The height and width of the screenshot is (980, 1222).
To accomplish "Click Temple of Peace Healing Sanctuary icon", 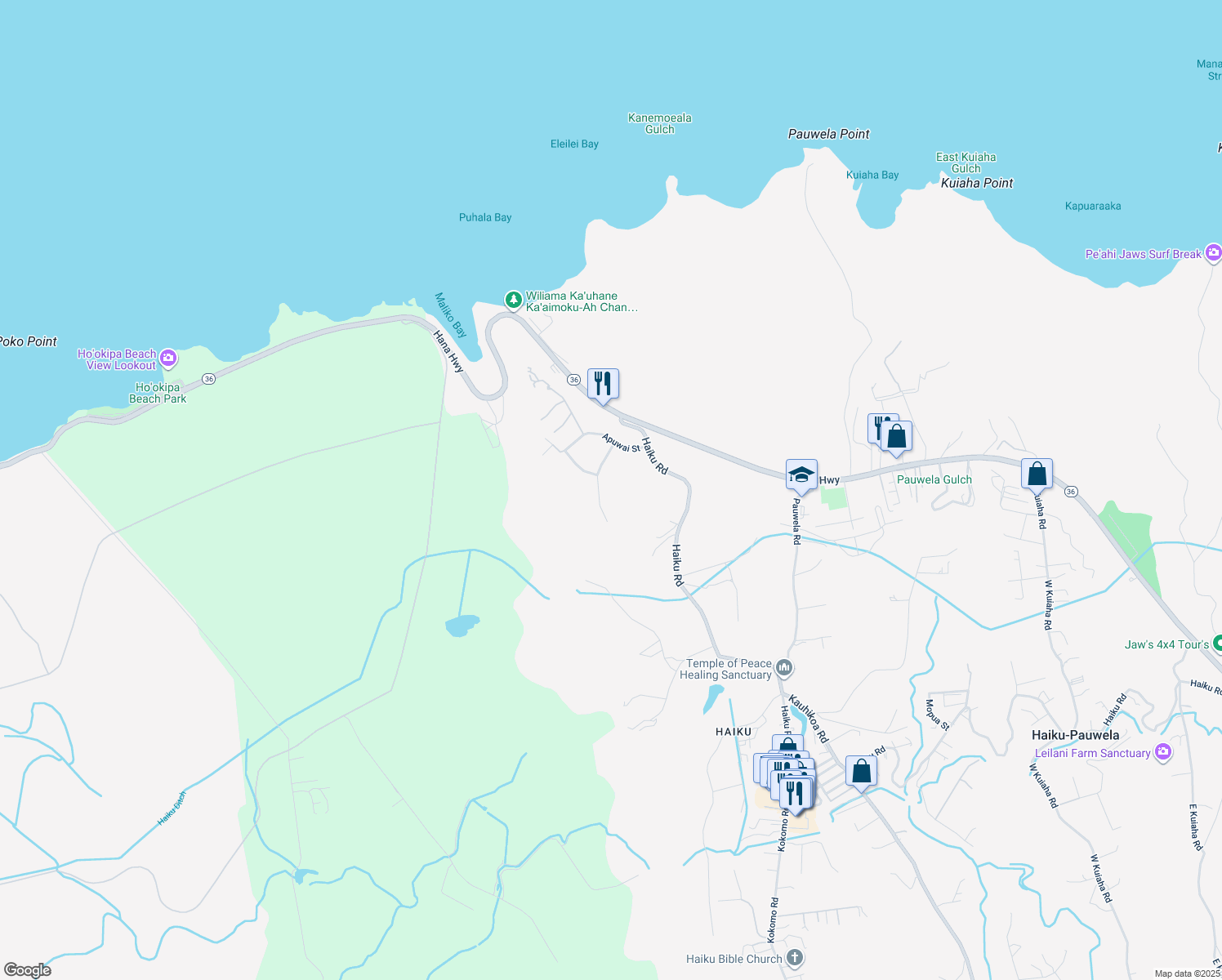I will (x=784, y=668).
